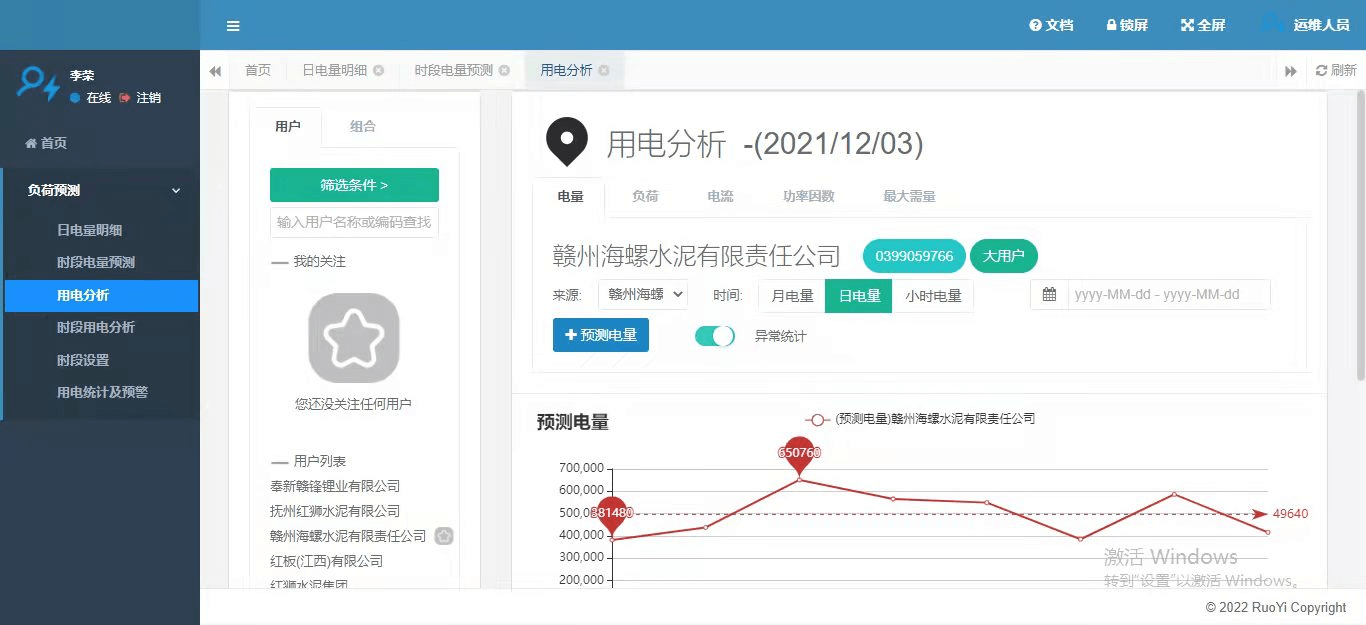
Task: Click the calendar icon by the date range
Action: (x=1049, y=295)
